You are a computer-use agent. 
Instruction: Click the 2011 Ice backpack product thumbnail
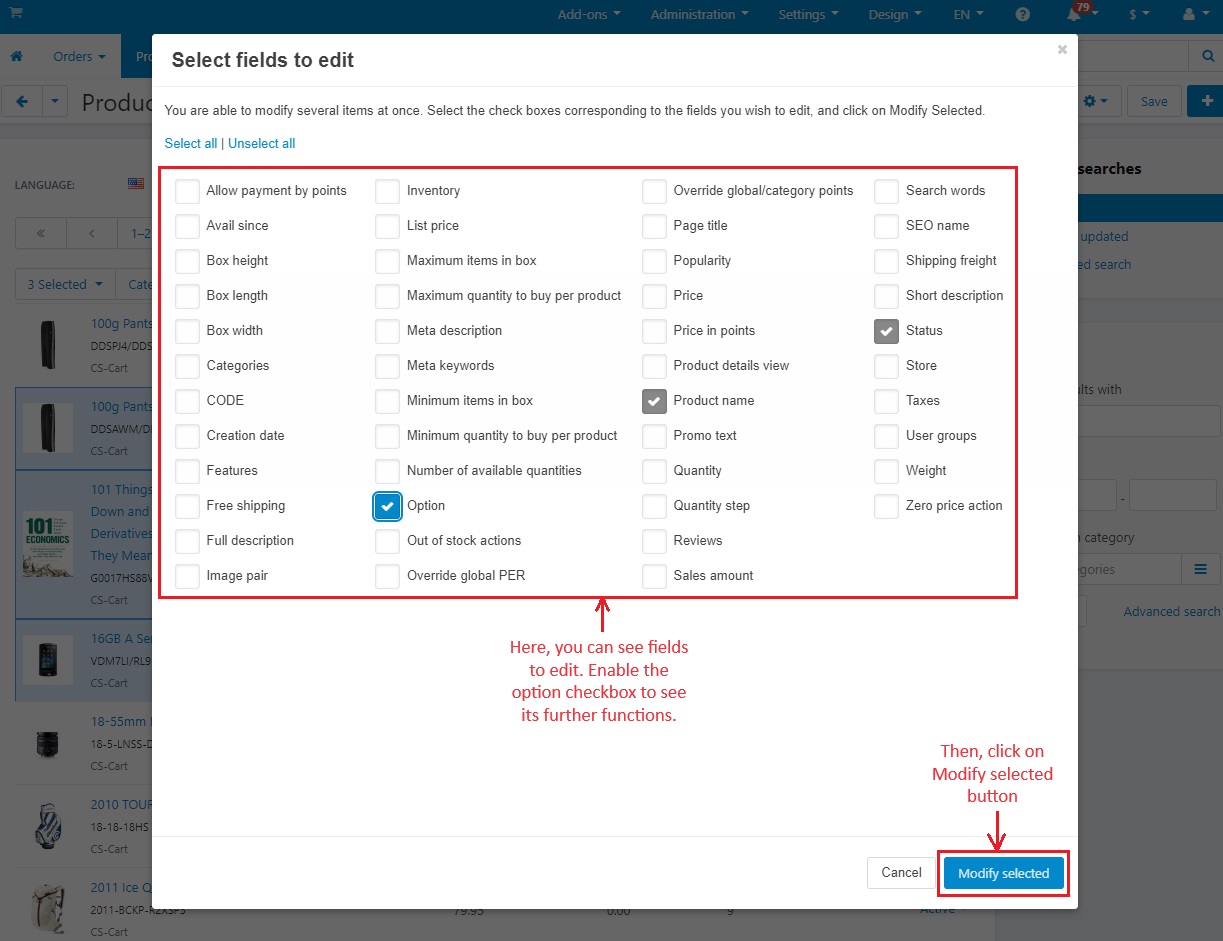point(48,908)
